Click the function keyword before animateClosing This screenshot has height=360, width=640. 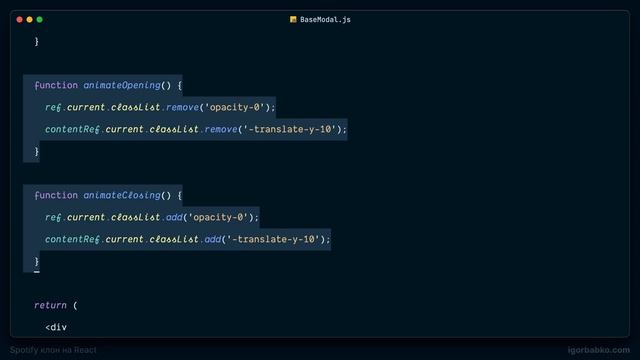56,196
